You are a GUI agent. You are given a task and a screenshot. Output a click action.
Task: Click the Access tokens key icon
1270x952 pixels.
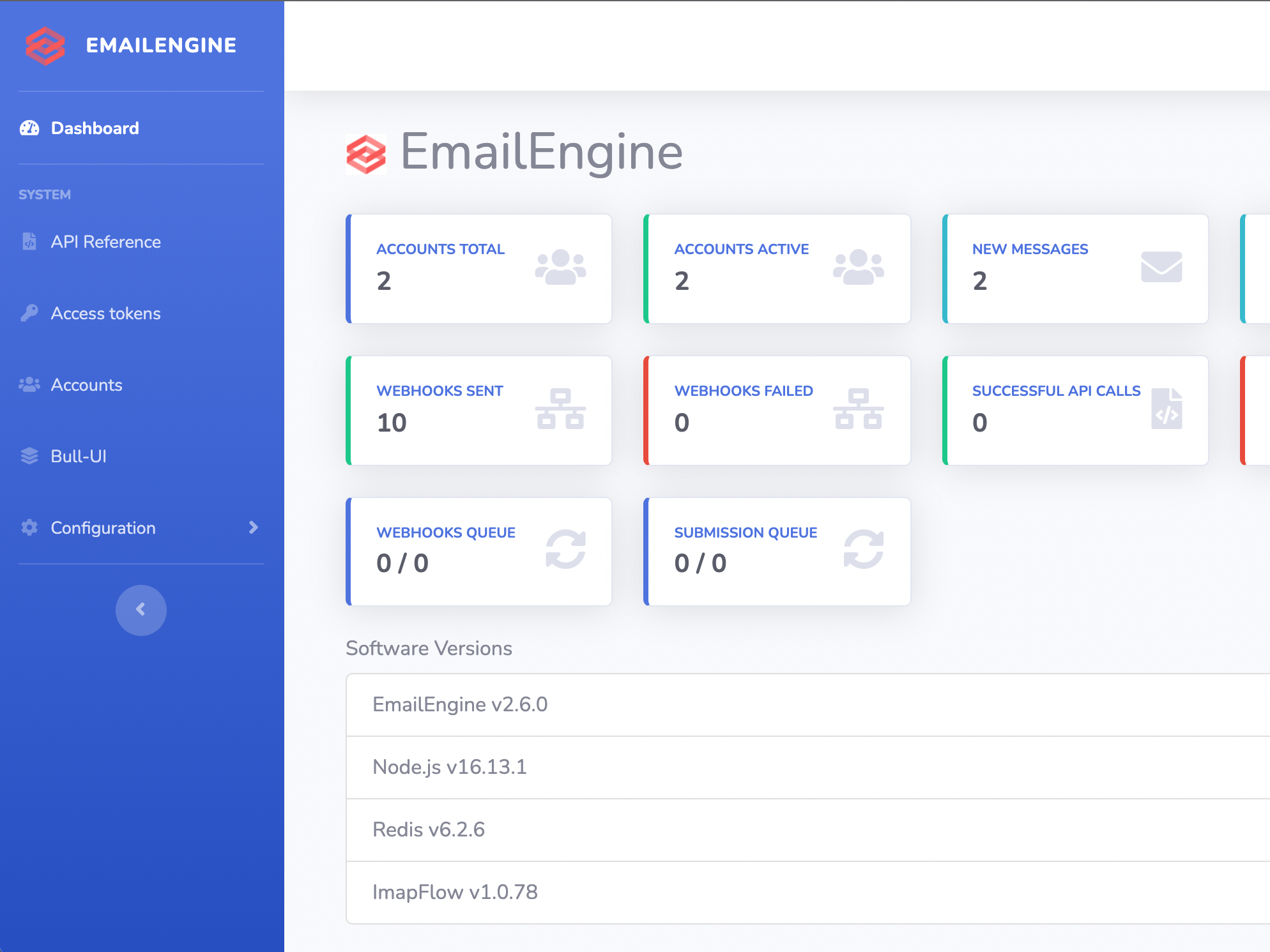pos(29,313)
